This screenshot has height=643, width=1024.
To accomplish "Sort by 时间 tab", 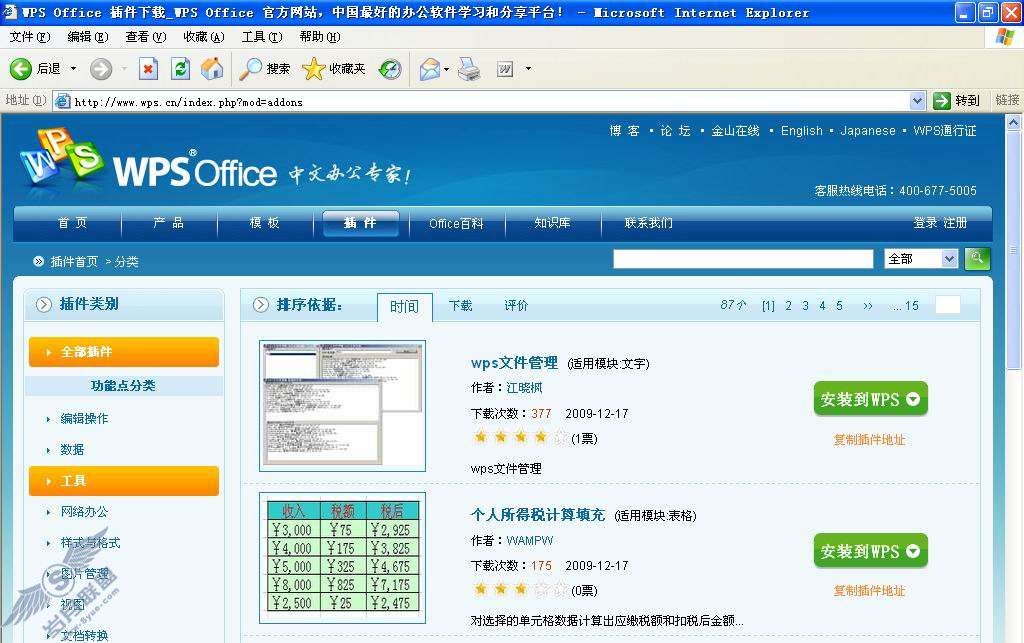I will pos(404,306).
